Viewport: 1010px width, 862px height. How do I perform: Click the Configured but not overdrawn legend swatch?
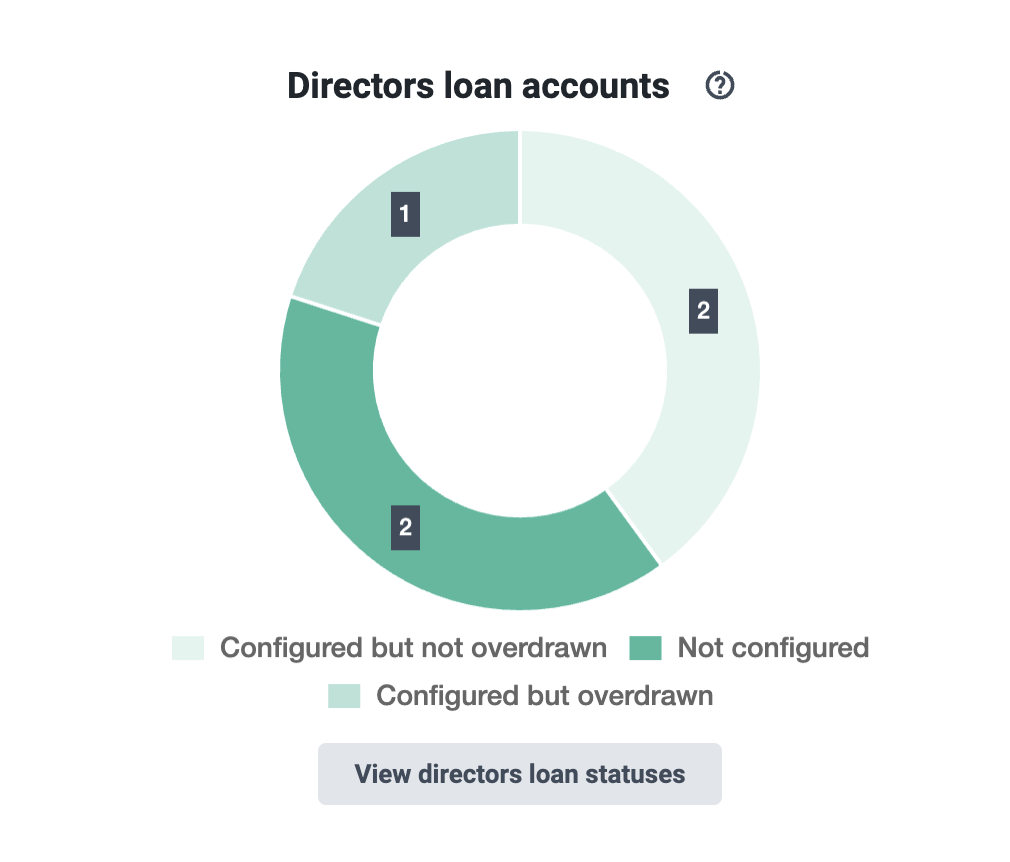point(188,648)
